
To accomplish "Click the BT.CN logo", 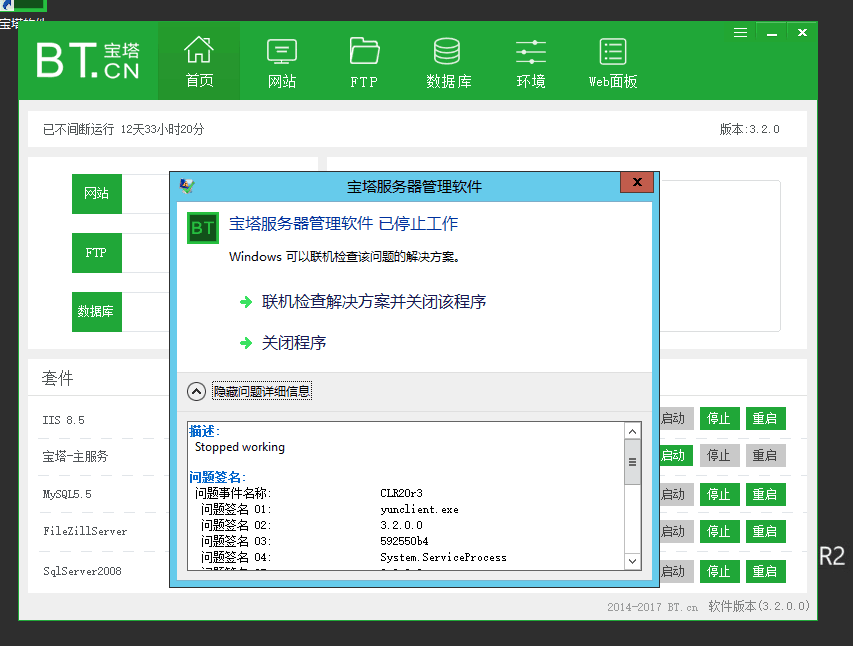I will [88, 60].
